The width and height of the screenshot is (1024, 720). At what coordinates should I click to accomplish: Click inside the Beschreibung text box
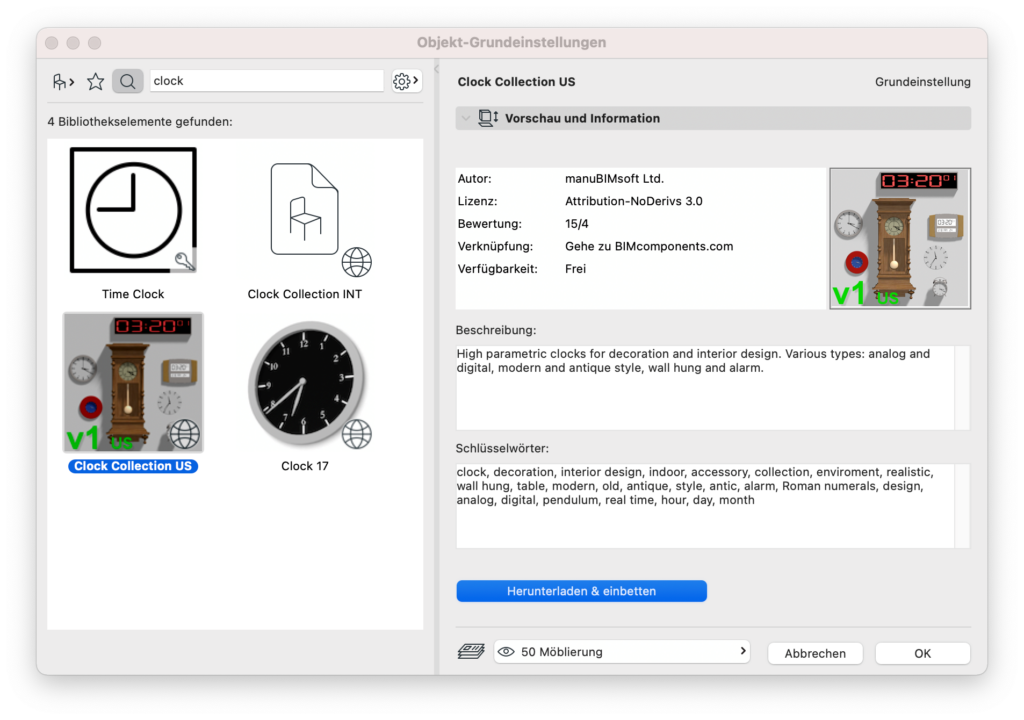pos(705,387)
